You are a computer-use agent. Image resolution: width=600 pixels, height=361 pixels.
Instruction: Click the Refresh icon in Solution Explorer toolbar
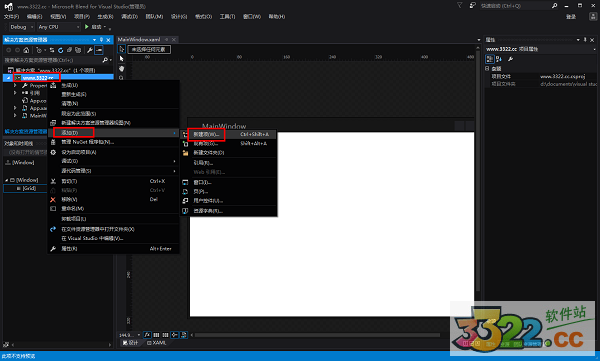pyautogui.click(x=60, y=50)
